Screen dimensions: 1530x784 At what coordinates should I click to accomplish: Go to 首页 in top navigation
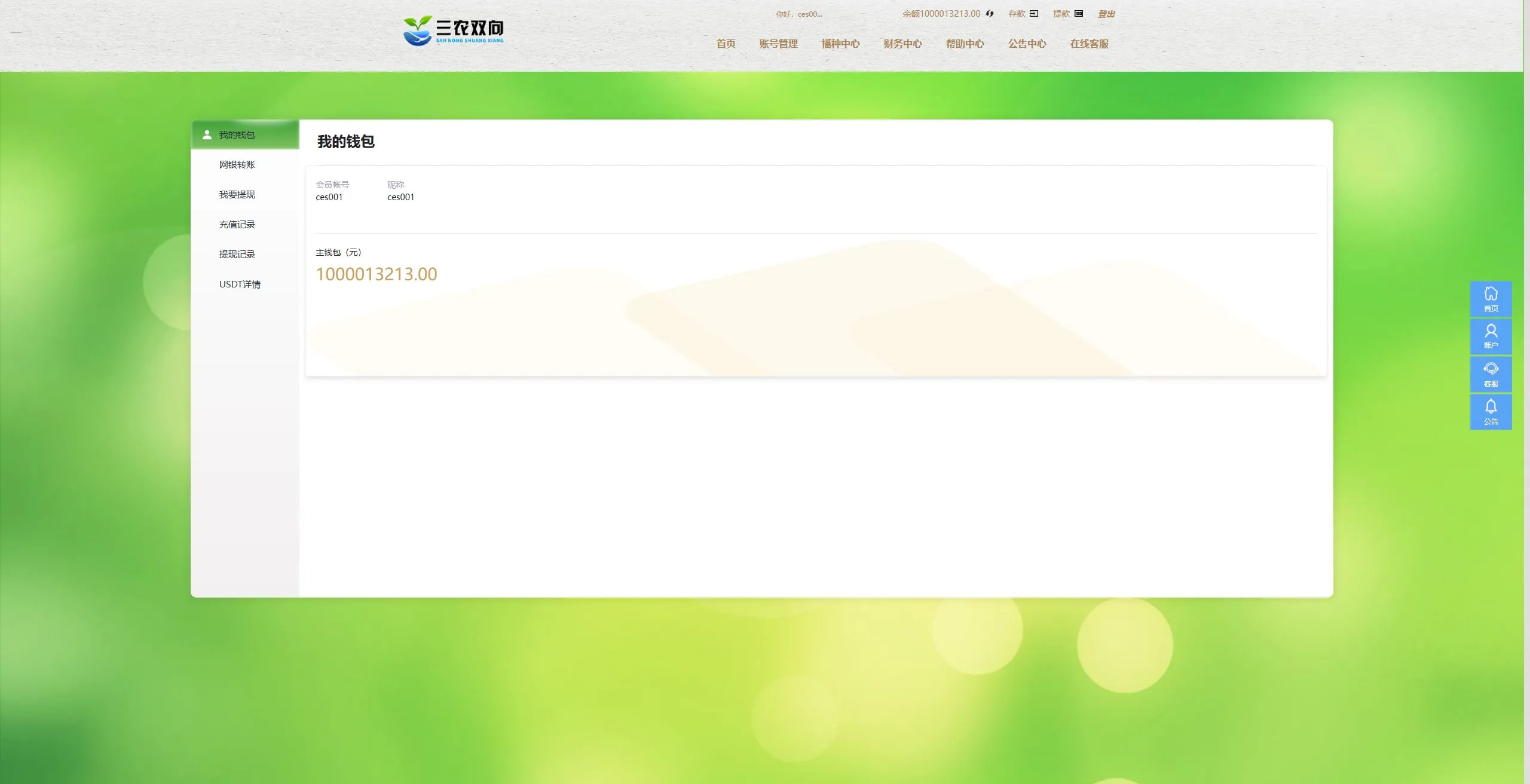click(726, 44)
